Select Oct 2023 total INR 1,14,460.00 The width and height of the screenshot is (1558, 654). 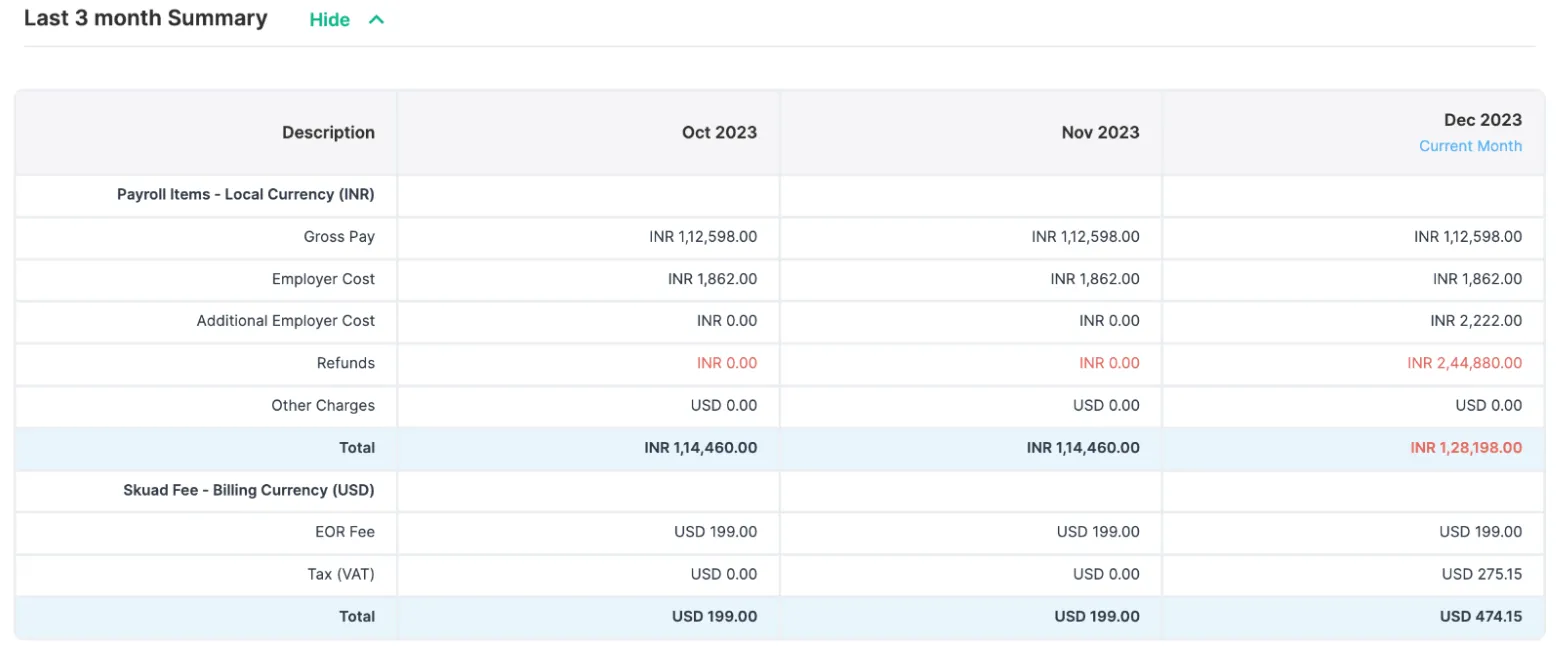pos(700,448)
